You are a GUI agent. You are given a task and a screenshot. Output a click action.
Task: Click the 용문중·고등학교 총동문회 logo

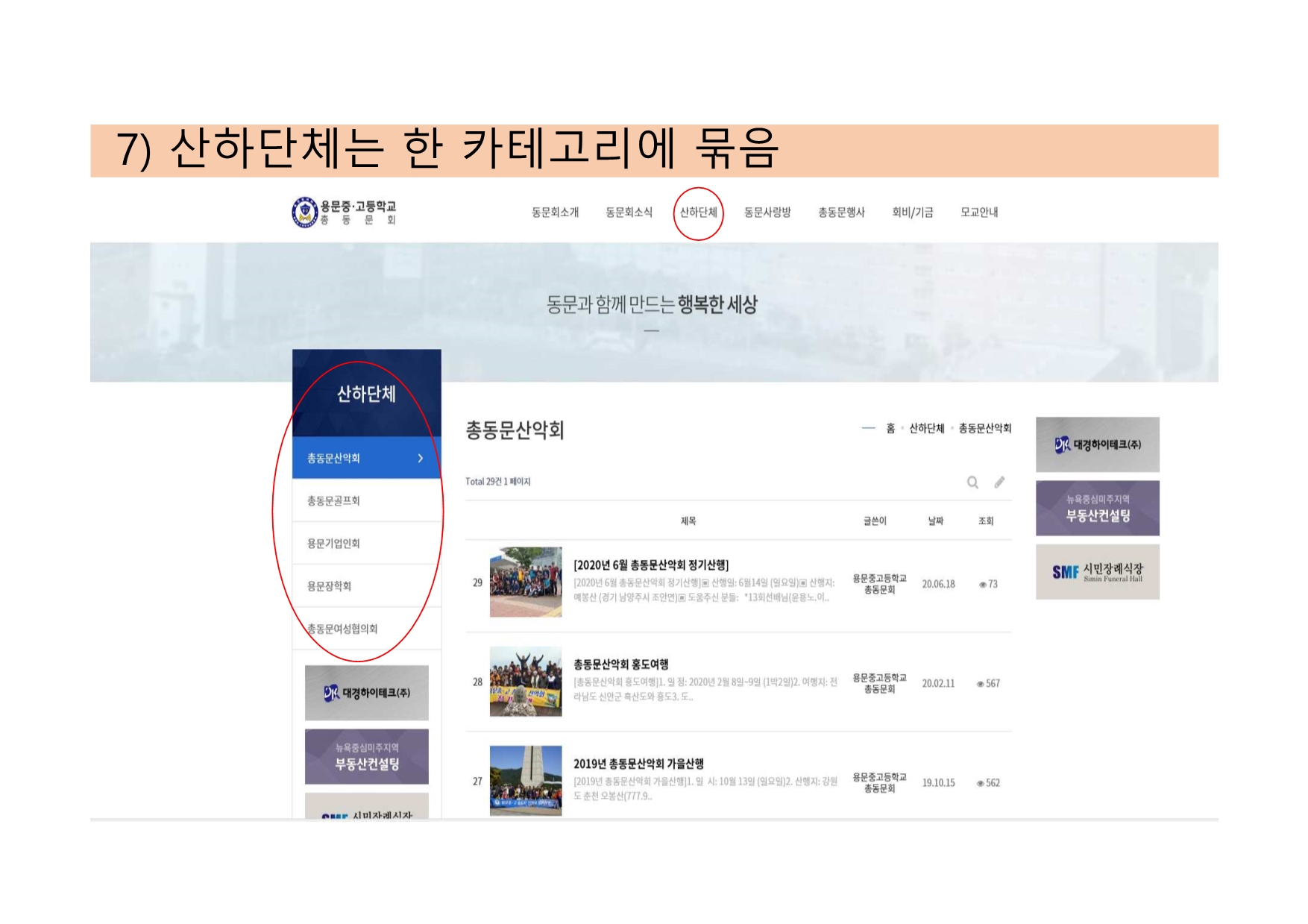click(344, 213)
